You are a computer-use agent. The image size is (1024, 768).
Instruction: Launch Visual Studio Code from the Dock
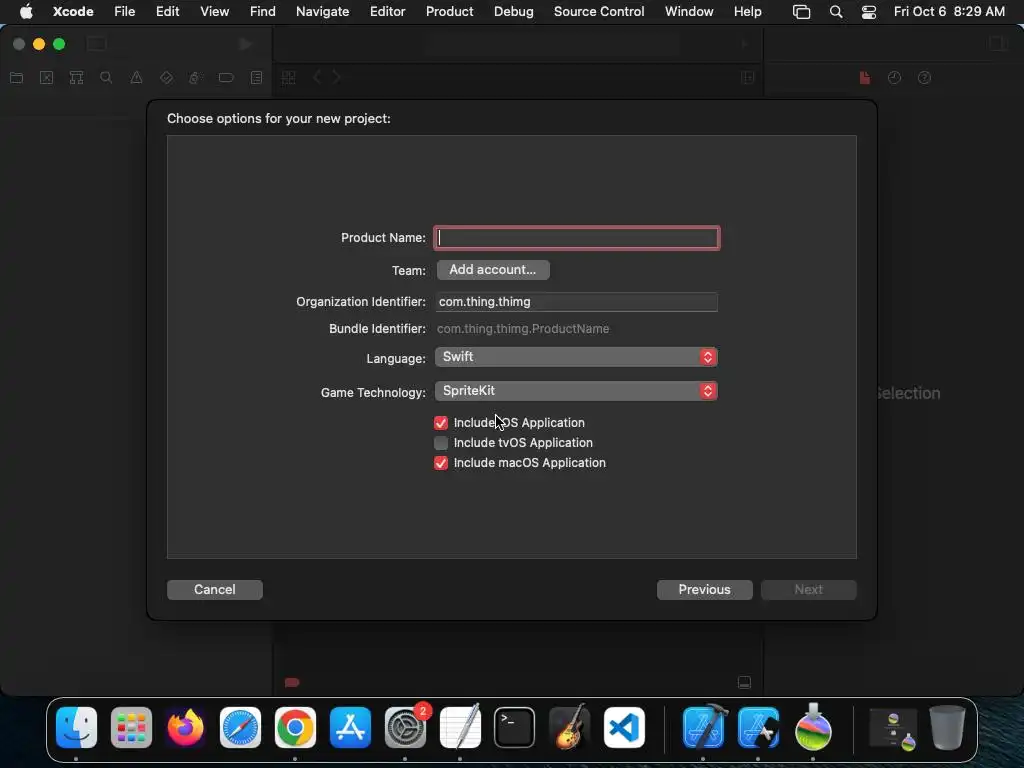click(624, 728)
